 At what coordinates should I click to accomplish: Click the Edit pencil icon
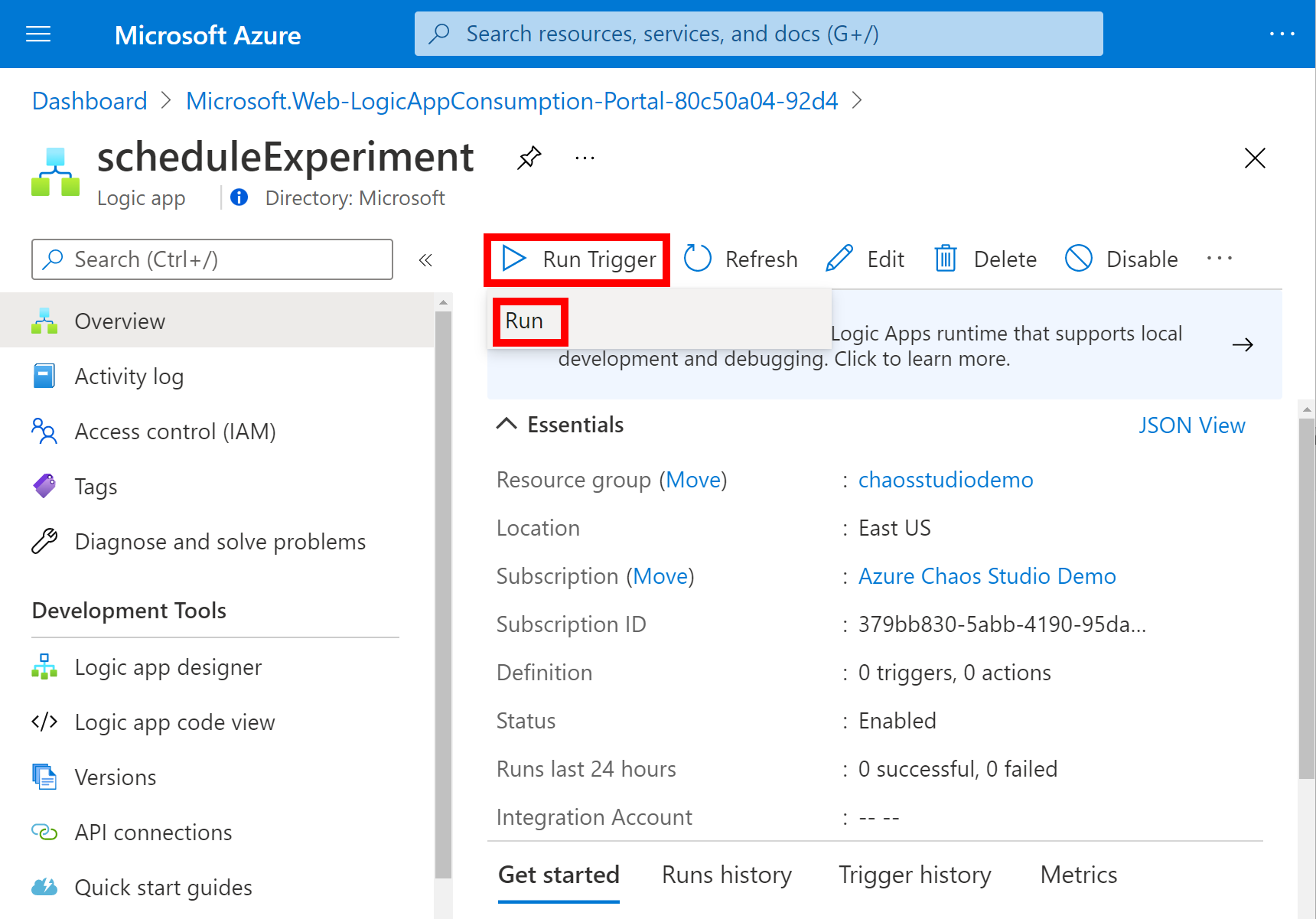pos(839,259)
